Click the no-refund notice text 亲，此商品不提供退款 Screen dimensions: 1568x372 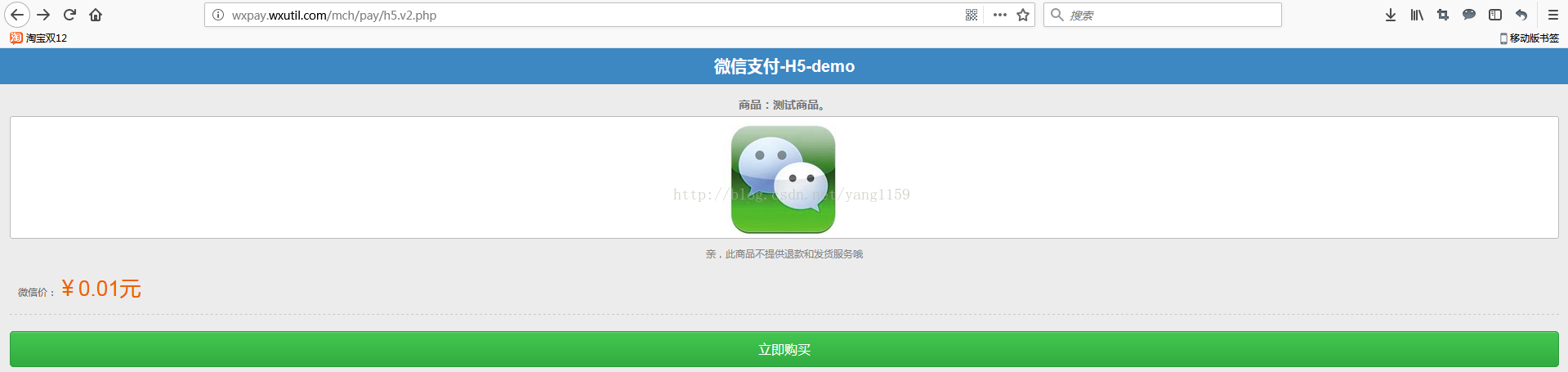coord(784,254)
